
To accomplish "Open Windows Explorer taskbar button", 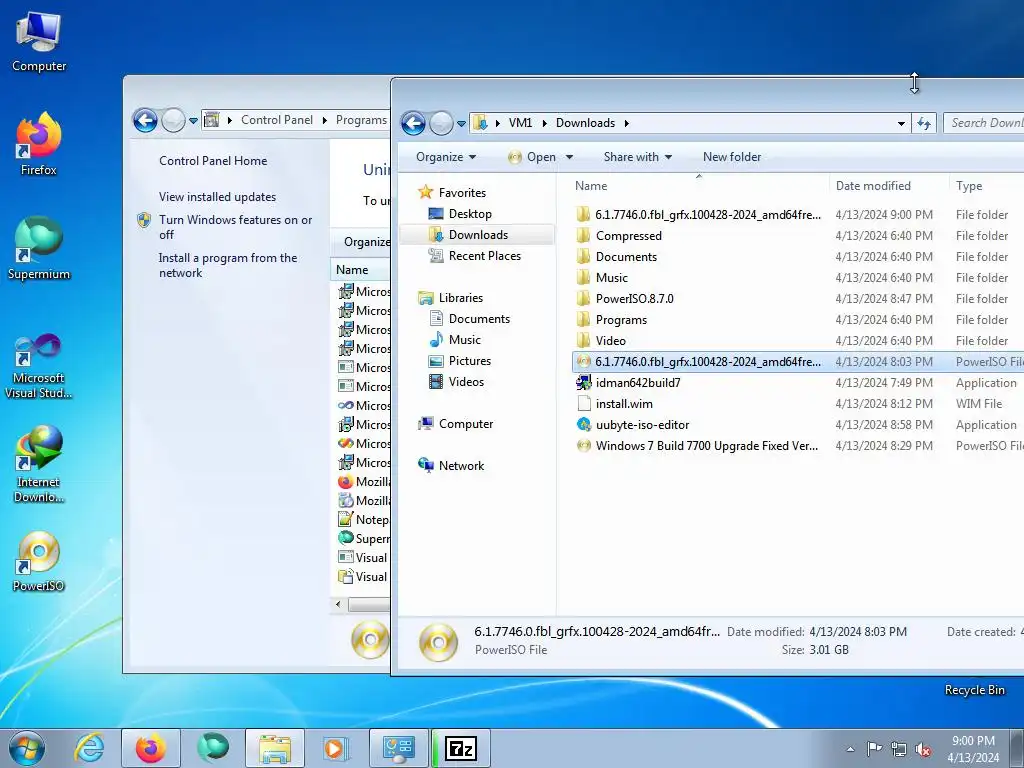I will coord(275,748).
